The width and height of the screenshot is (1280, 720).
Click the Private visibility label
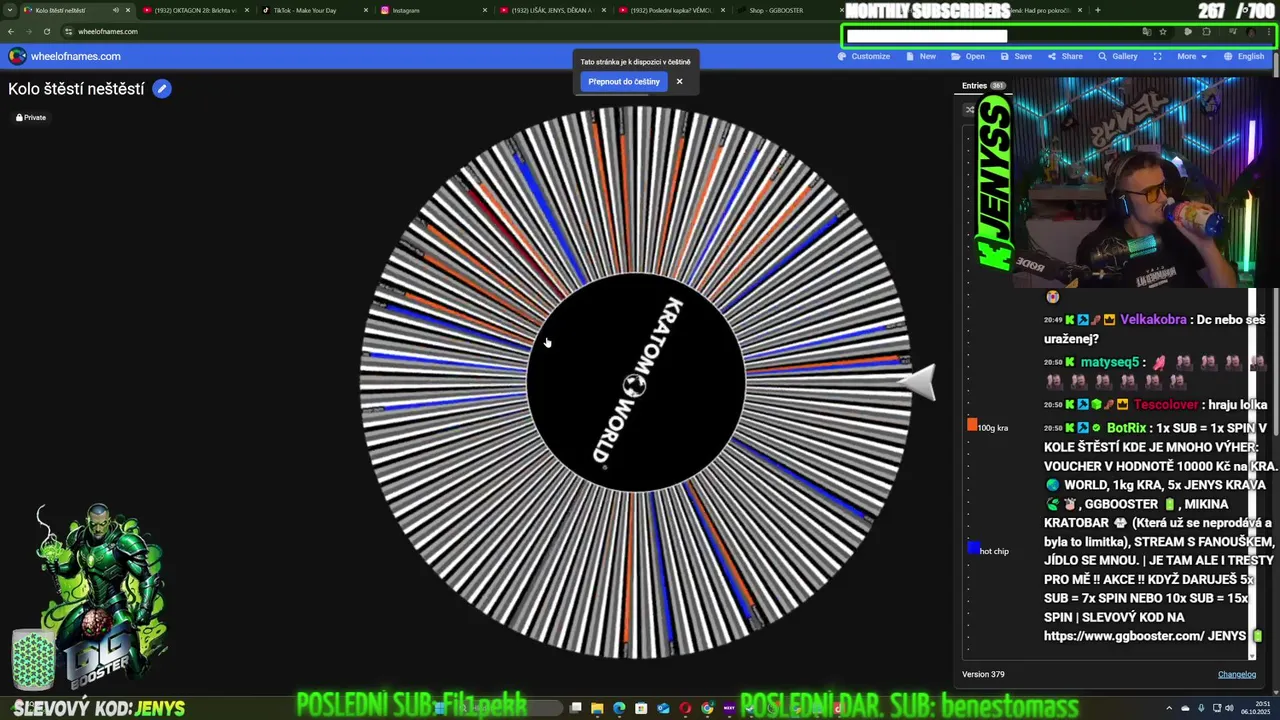(x=31, y=117)
